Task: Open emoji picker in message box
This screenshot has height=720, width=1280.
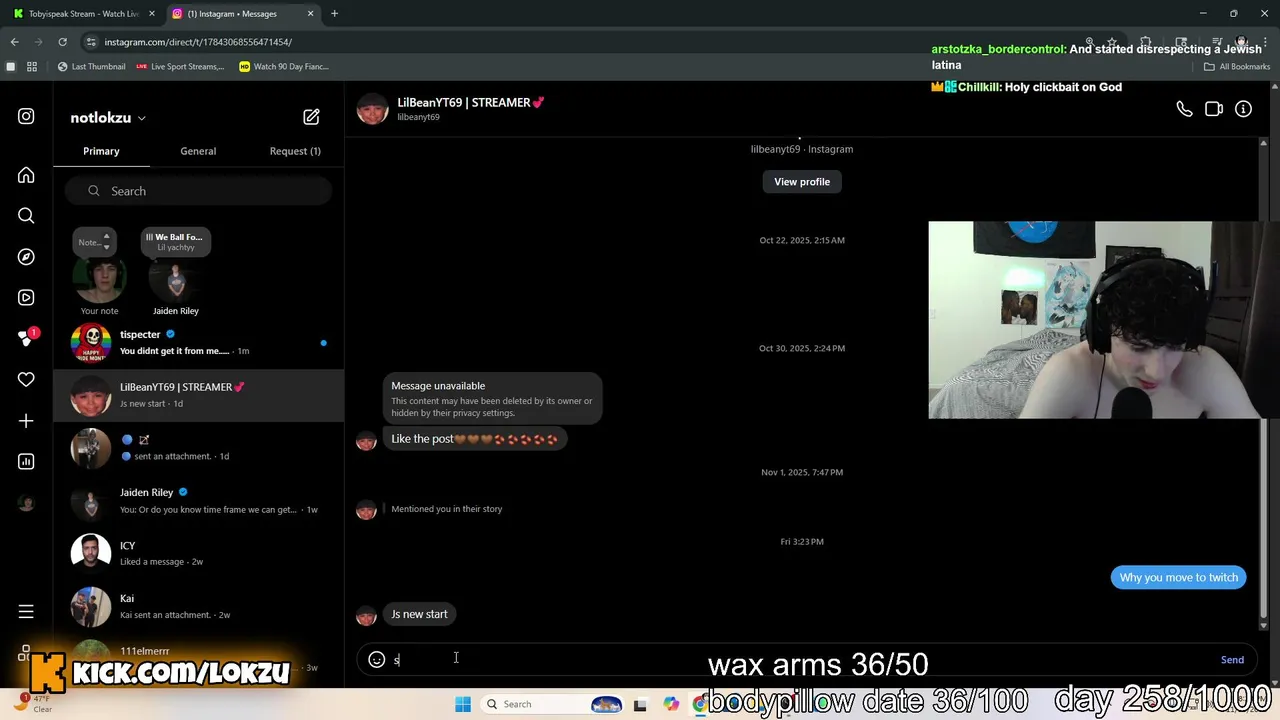Action: click(377, 659)
